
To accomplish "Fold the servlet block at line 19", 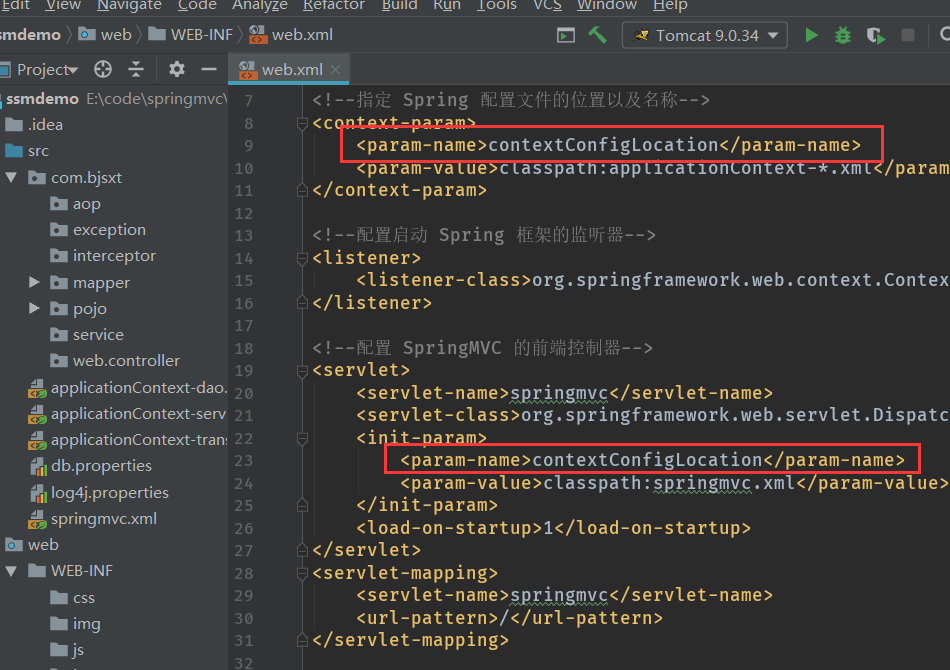I will point(302,370).
